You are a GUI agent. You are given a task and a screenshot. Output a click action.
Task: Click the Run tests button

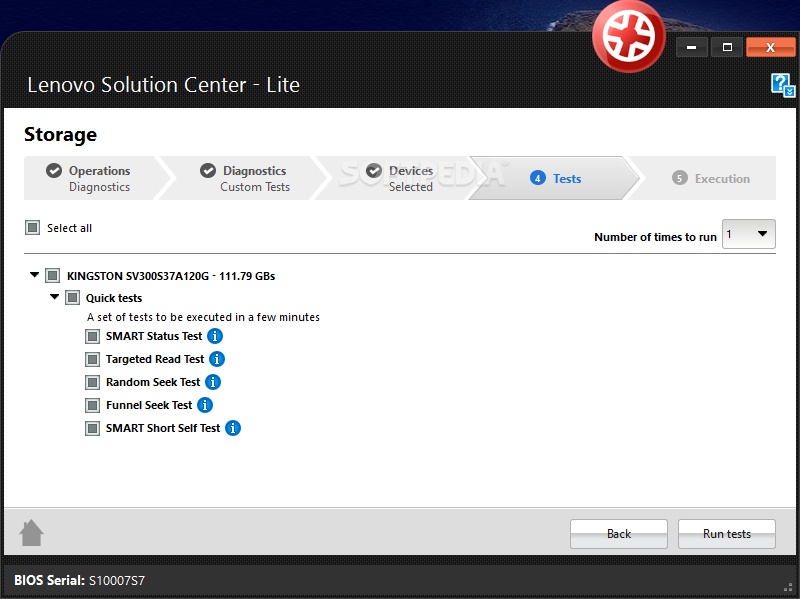727,534
